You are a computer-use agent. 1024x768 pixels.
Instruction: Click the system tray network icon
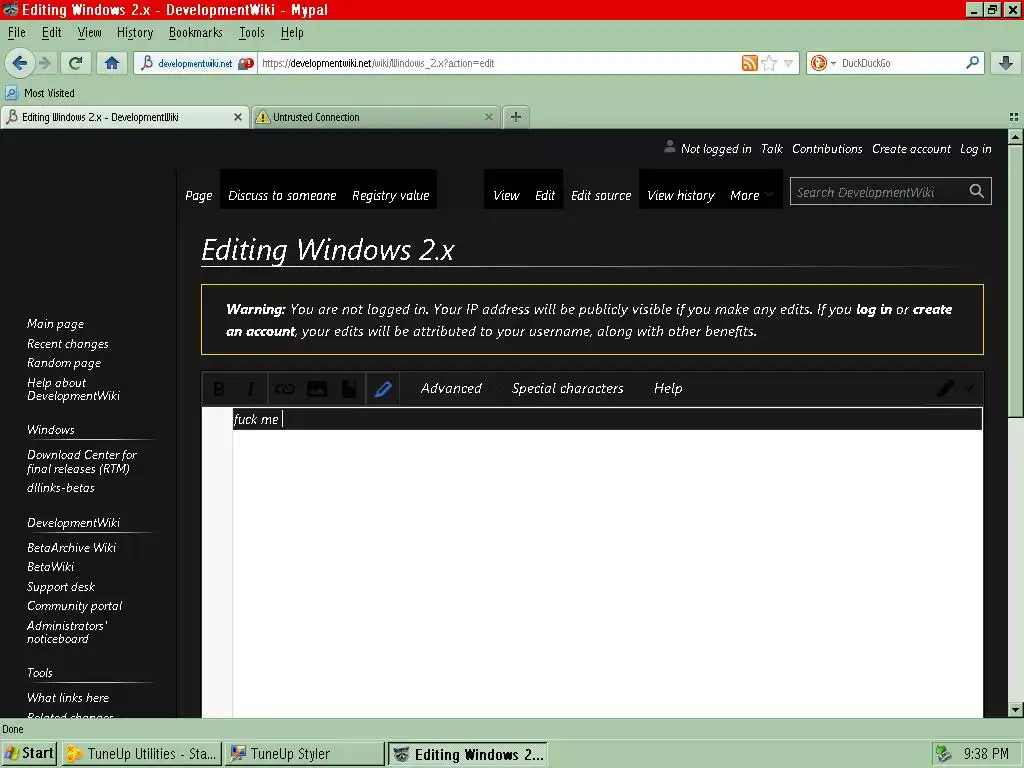tap(944, 754)
